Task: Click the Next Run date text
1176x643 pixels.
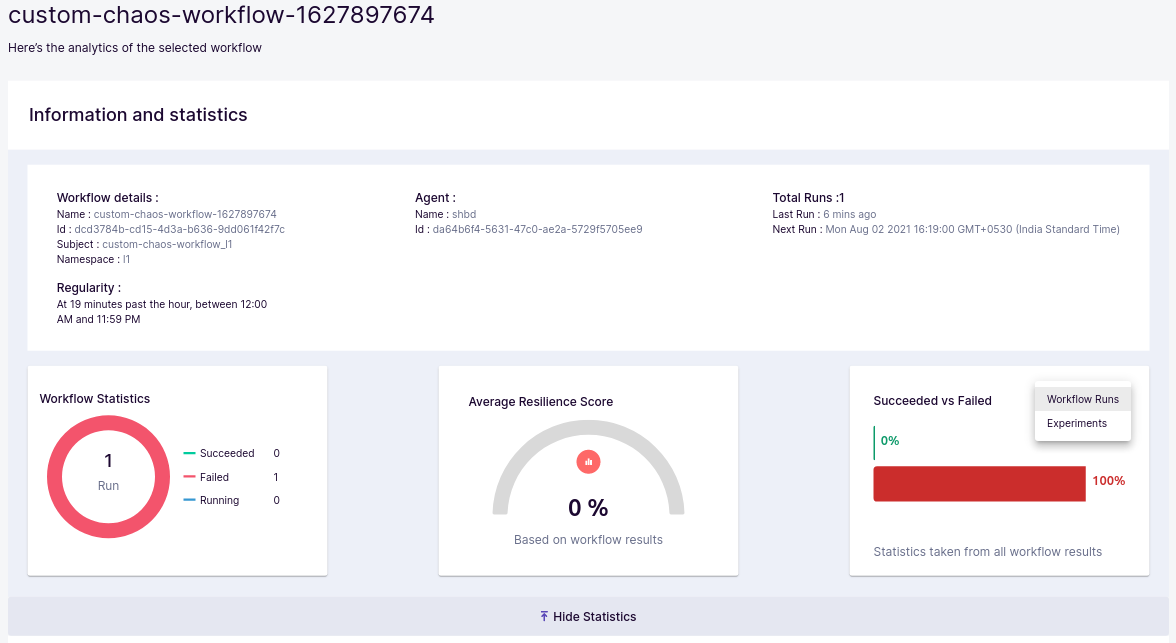Action: coord(972,229)
